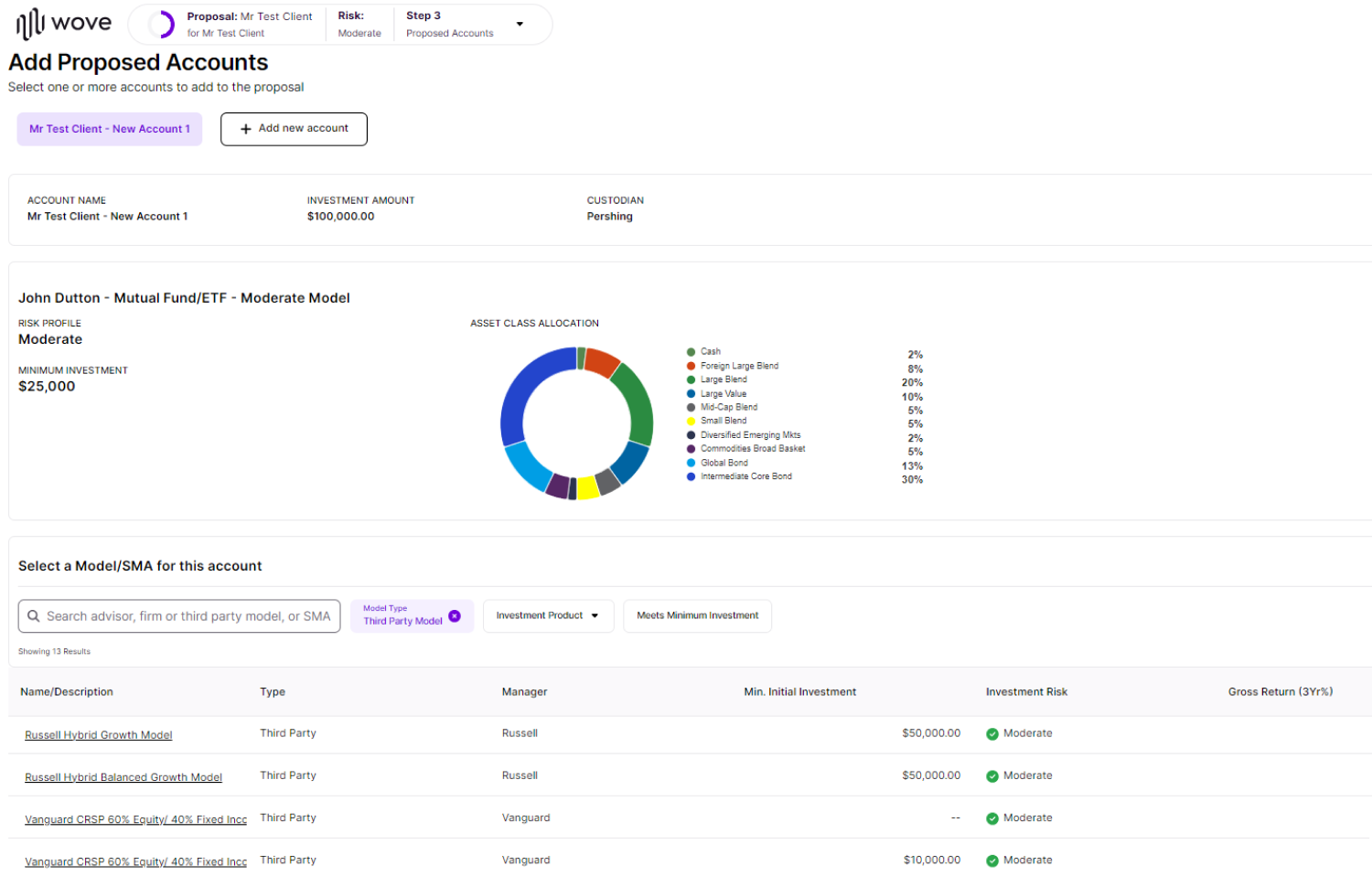Toggle the Meets Minimum Investment filter
Image resolution: width=1372 pixels, height=876 pixels.
pyautogui.click(x=697, y=615)
